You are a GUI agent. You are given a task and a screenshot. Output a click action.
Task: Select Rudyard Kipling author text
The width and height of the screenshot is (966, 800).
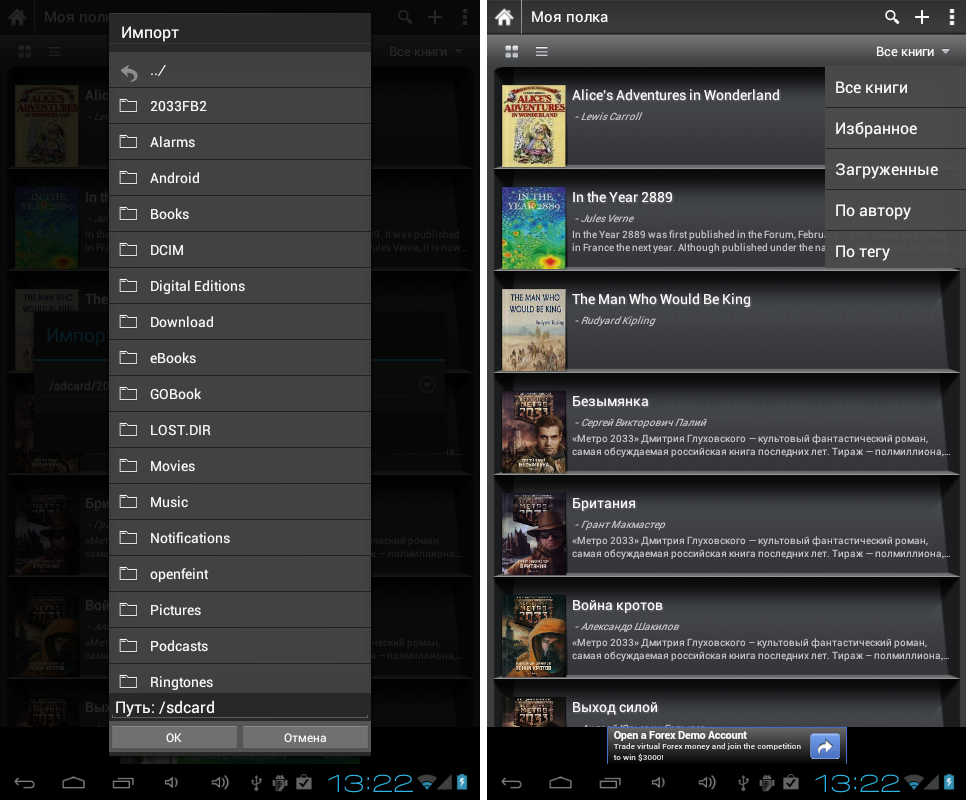(x=618, y=320)
